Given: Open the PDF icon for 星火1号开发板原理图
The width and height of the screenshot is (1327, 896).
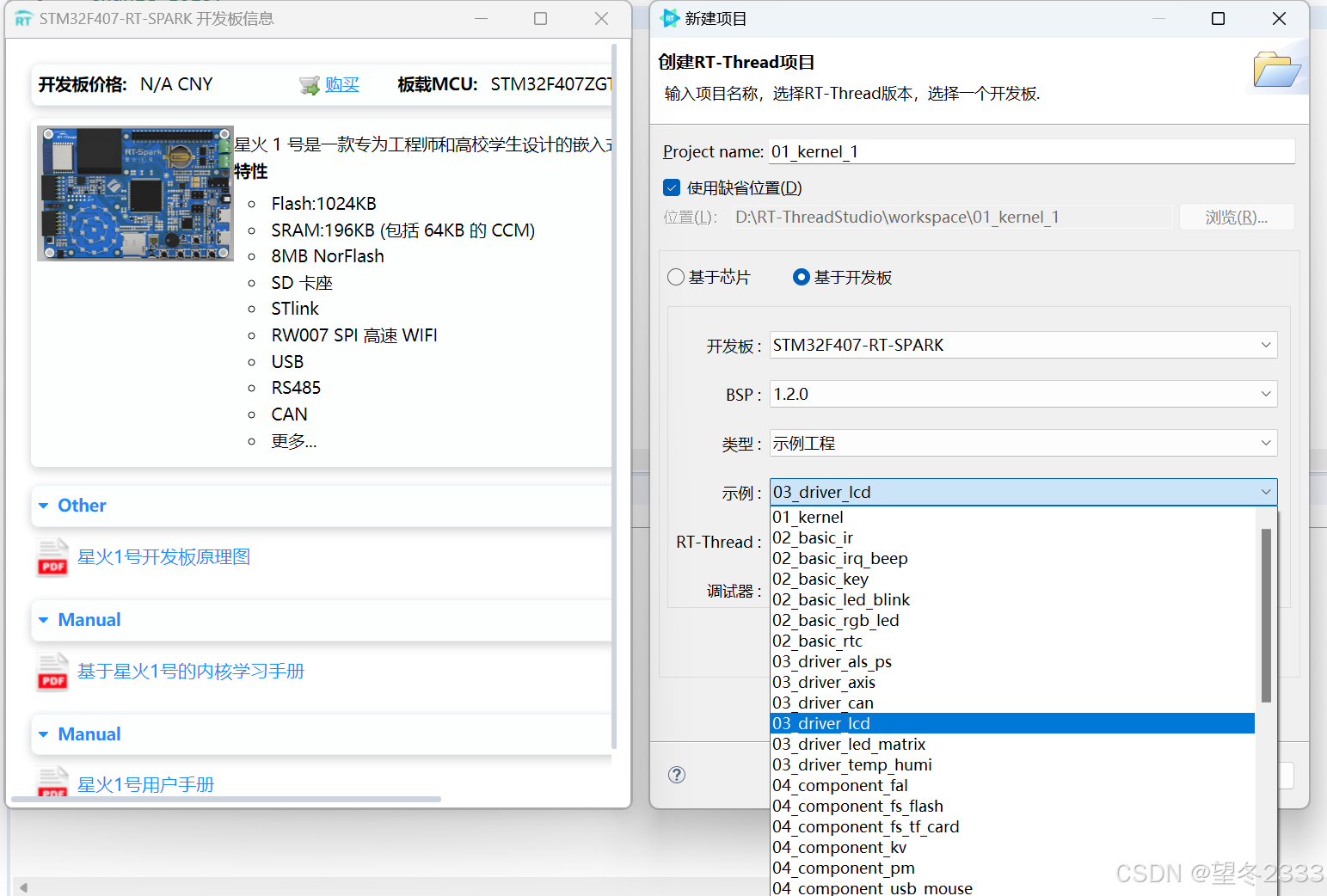Looking at the screenshot, I should [52, 557].
